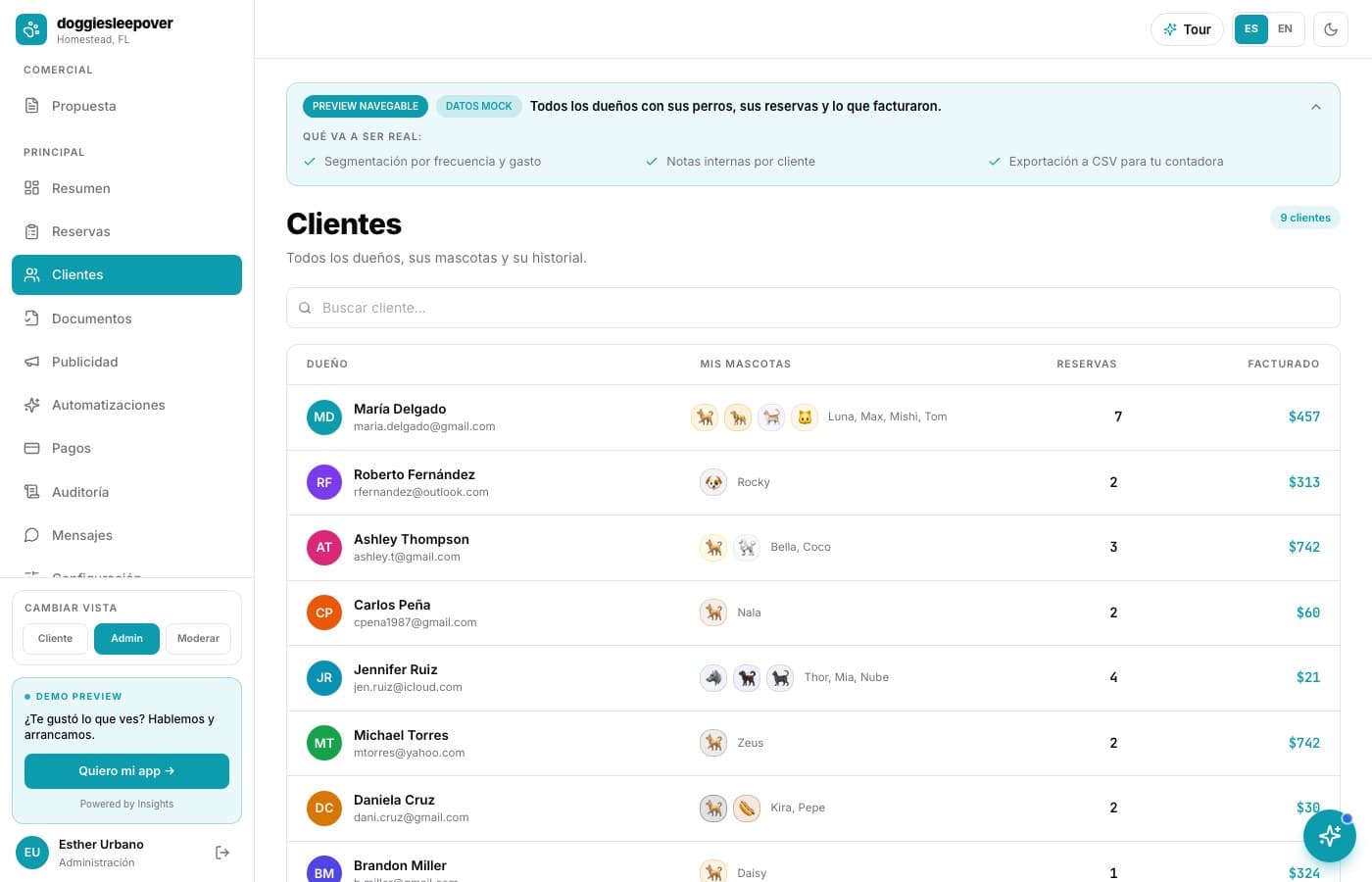This screenshot has width=1372, height=882.
Task: Click the doggiesleepover paw logo icon
Action: [x=31, y=29]
